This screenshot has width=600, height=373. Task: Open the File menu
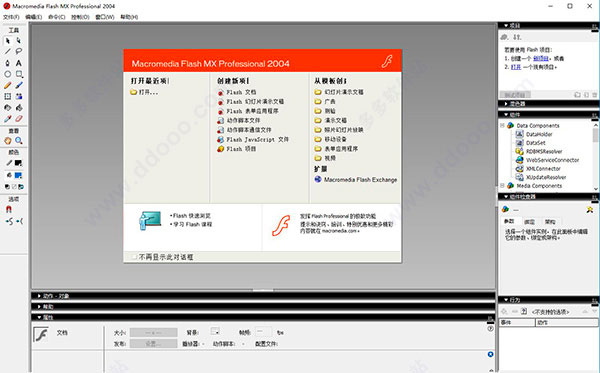(x=11, y=17)
